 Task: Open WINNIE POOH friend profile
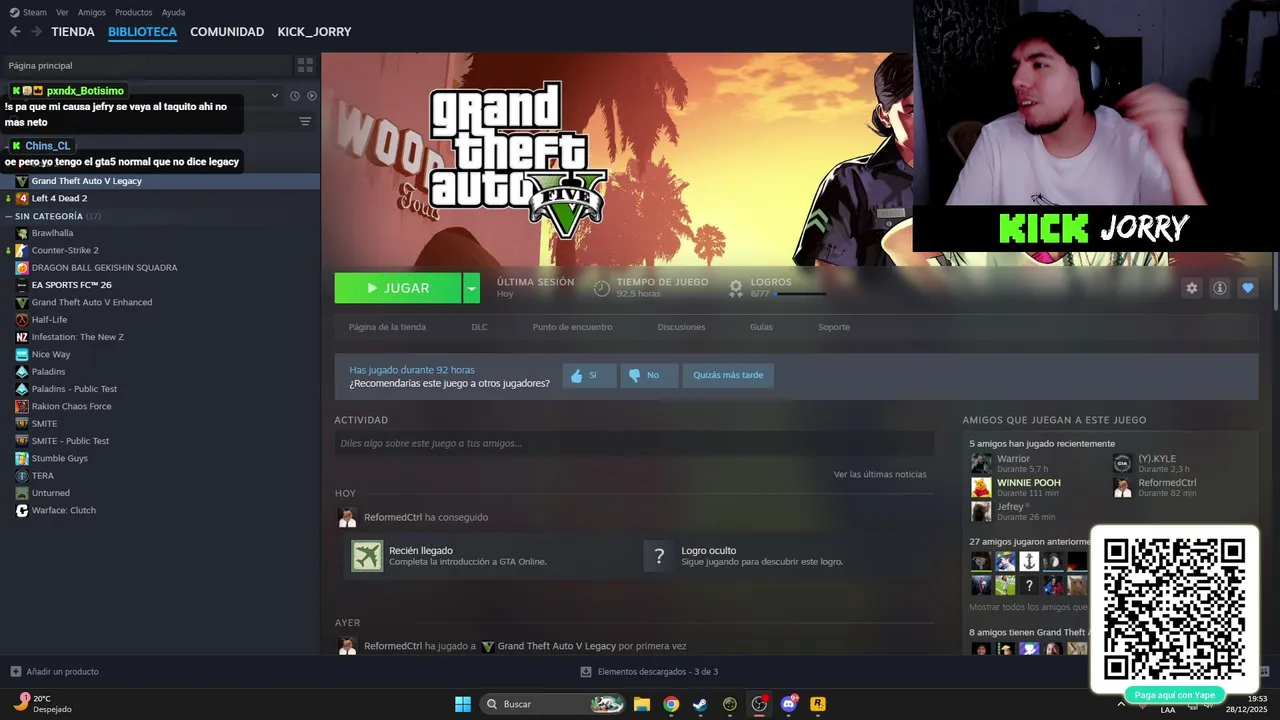1028,482
